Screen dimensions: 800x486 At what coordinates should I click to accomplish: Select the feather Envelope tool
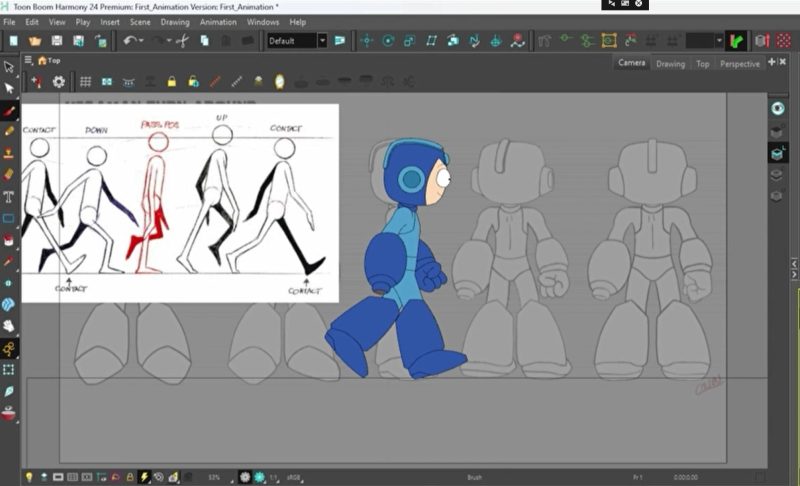tap(9, 391)
